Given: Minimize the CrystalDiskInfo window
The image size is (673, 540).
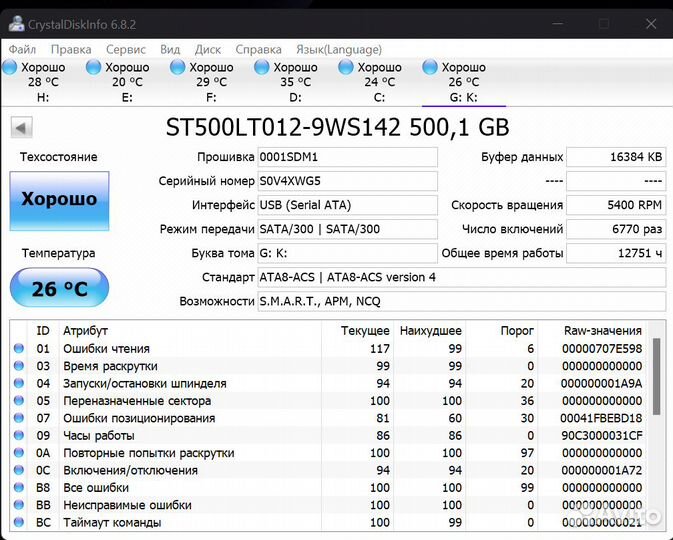Looking at the screenshot, I should tap(558, 24).
